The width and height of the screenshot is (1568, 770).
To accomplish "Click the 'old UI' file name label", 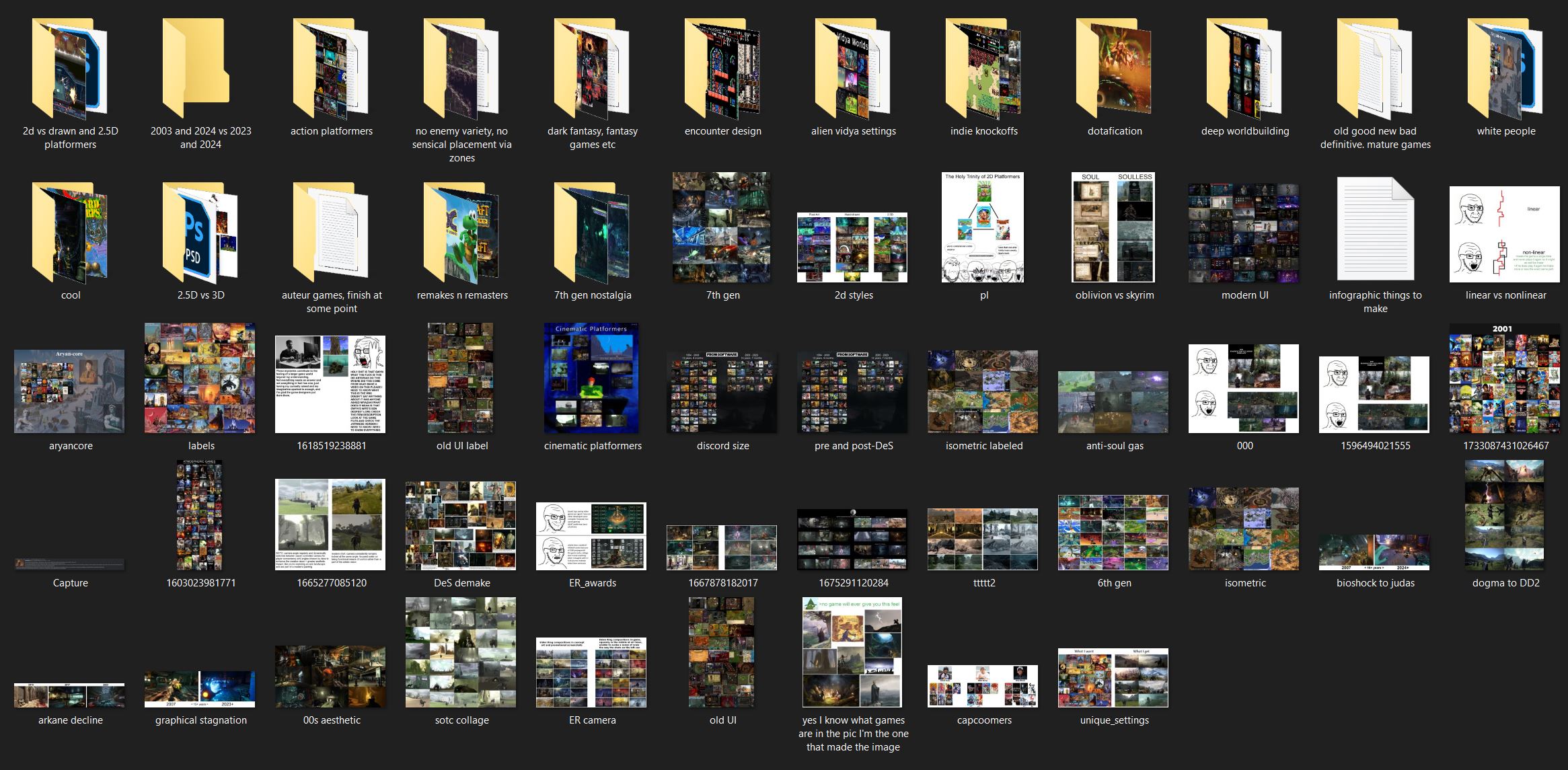I will click(x=722, y=720).
